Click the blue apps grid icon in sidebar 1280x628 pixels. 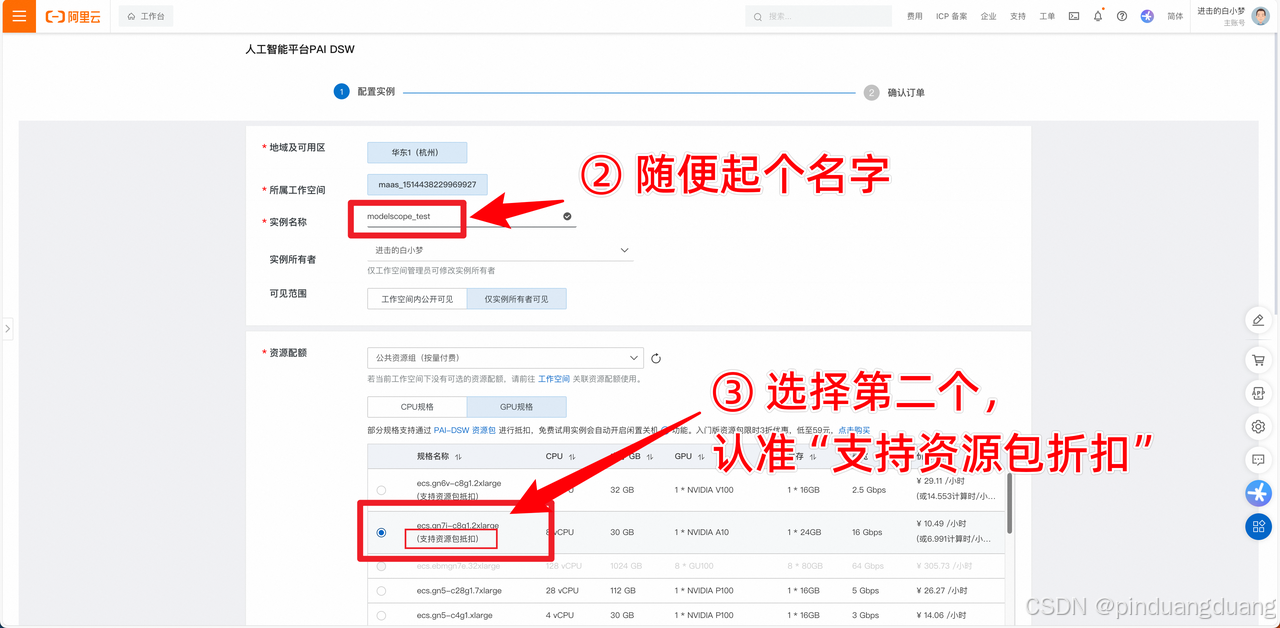coord(1258,527)
